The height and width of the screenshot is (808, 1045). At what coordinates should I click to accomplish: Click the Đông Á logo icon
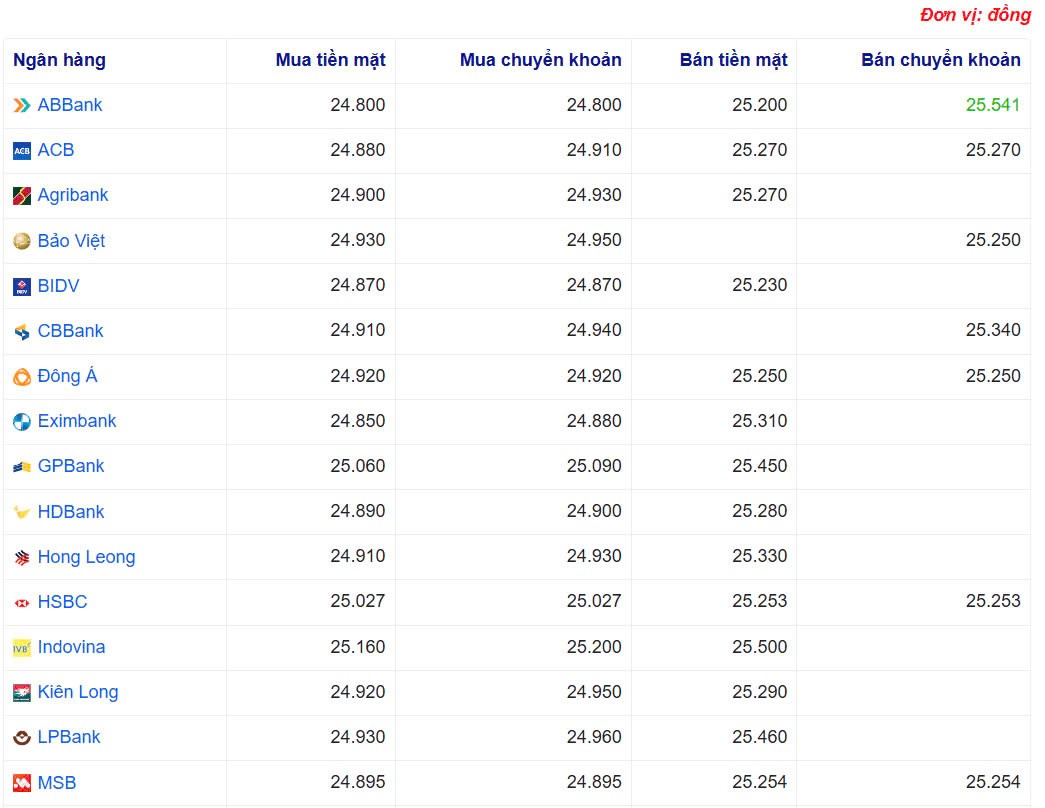(22, 377)
